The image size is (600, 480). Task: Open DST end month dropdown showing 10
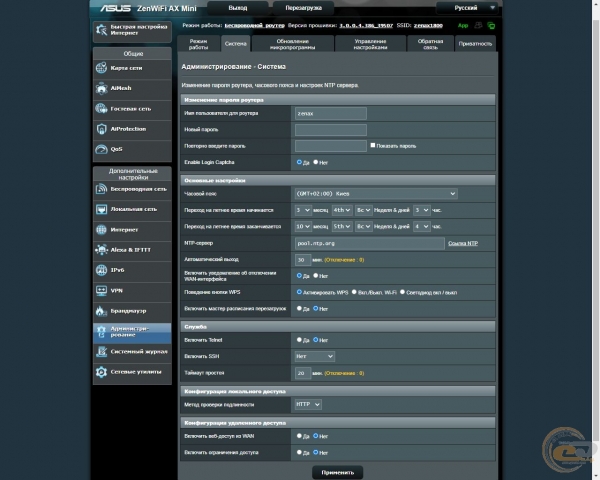303,227
